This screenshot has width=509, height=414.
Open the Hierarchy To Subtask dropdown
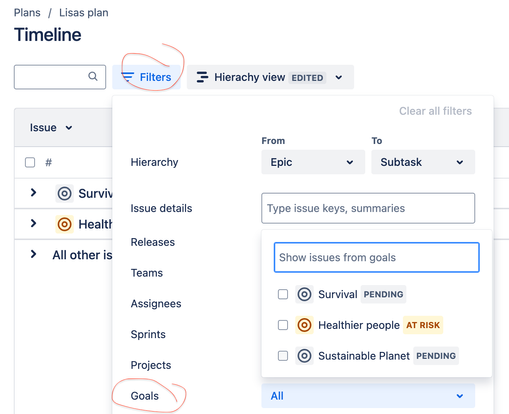[423, 162]
